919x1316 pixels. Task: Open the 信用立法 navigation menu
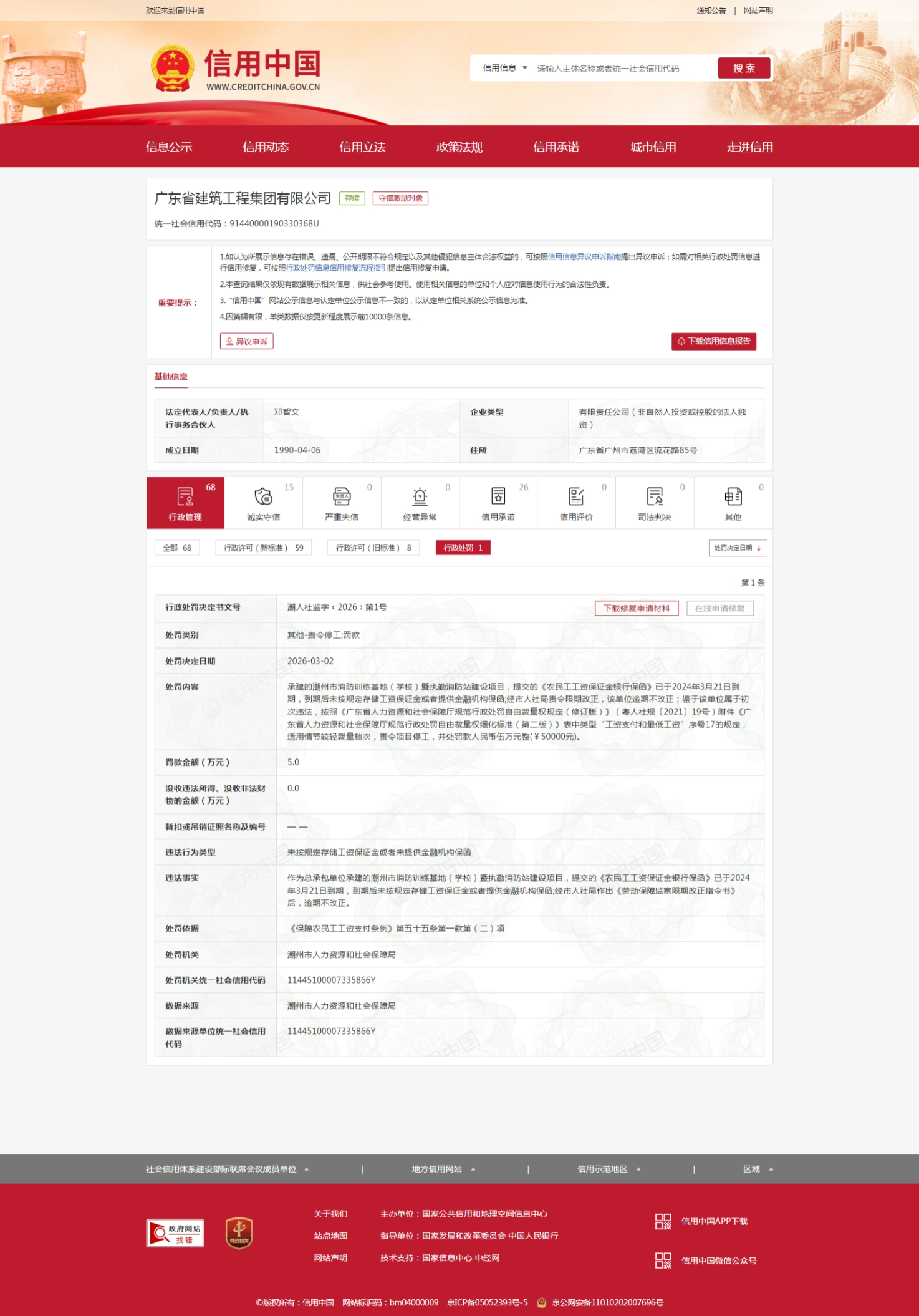[x=362, y=147]
